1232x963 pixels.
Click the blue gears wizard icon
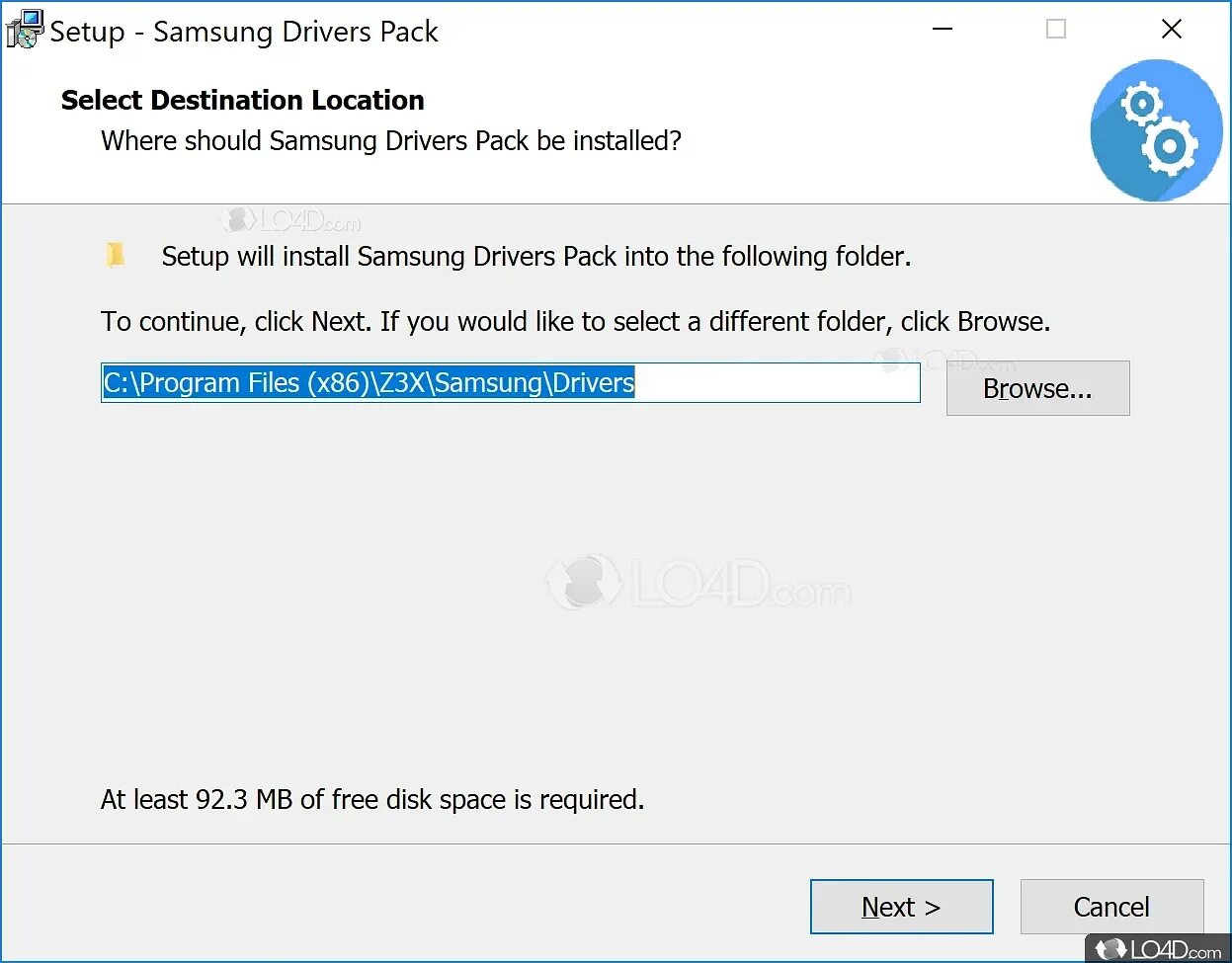point(1156,130)
